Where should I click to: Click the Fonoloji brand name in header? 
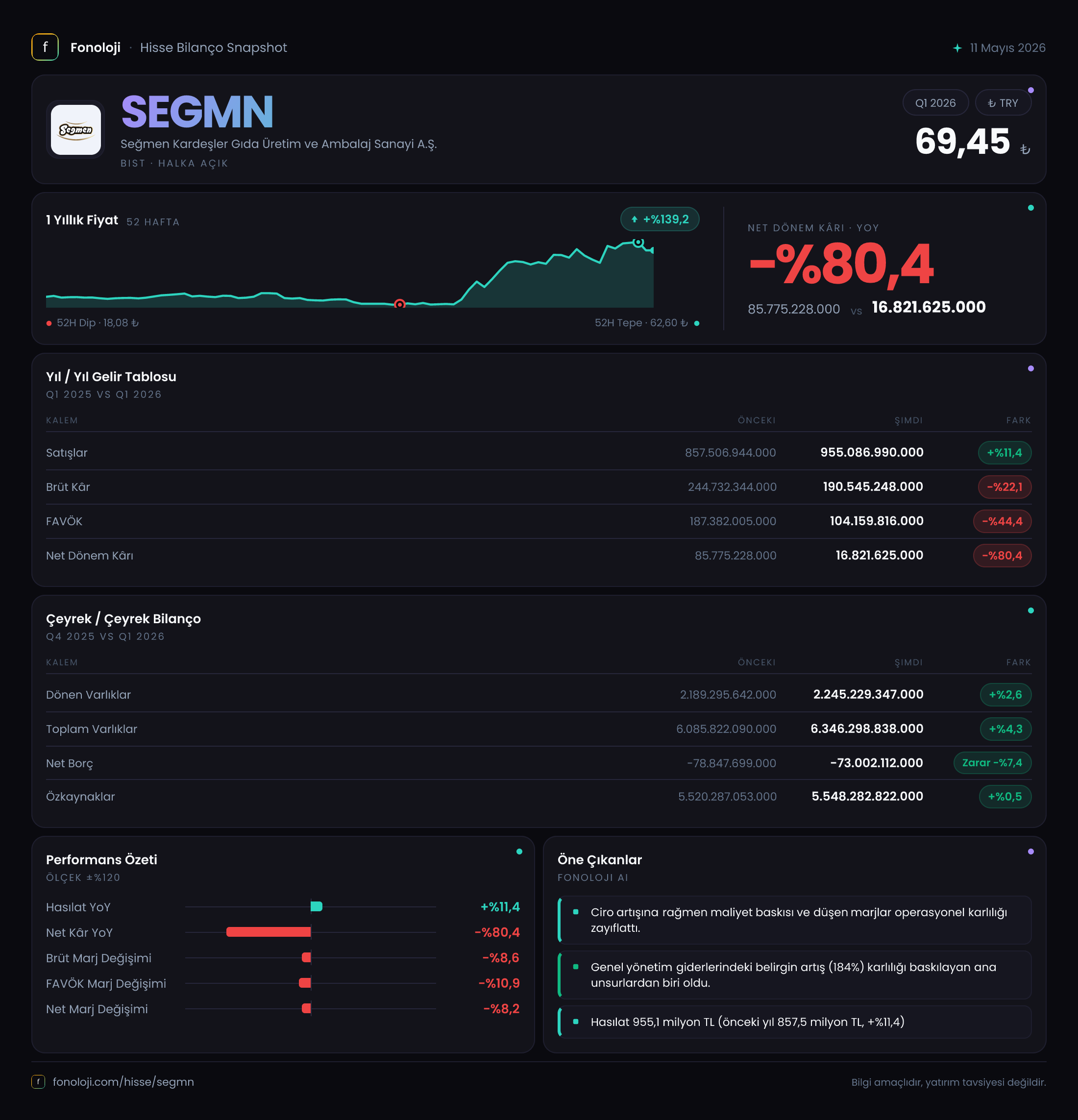click(96, 48)
